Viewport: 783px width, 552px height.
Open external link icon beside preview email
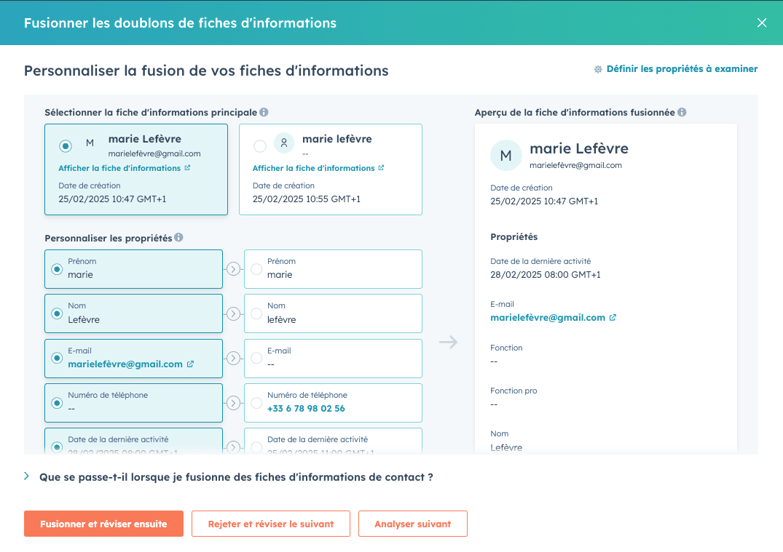pos(613,318)
